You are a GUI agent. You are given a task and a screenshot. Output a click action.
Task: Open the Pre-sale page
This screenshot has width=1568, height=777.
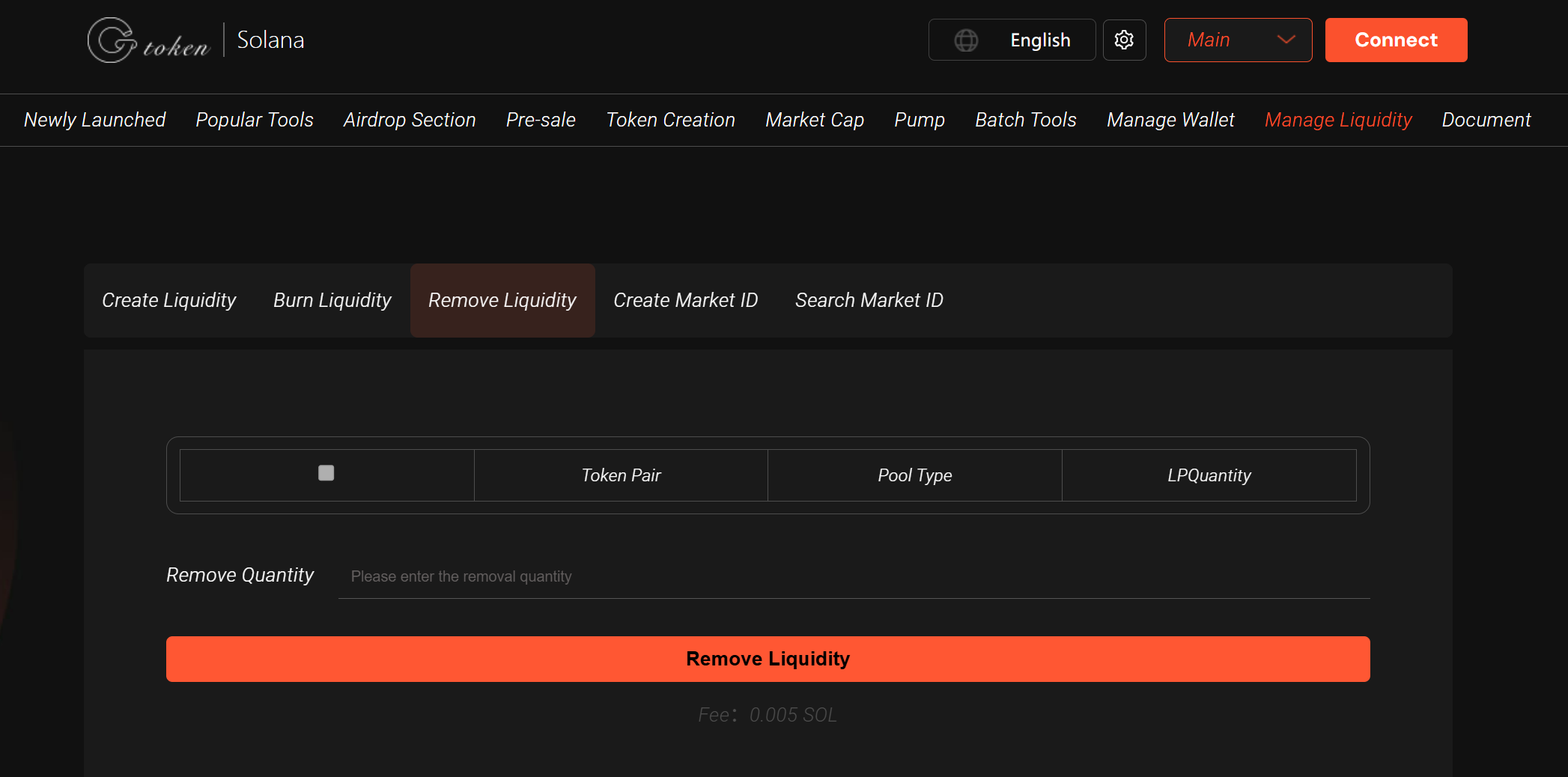coord(540,120)
